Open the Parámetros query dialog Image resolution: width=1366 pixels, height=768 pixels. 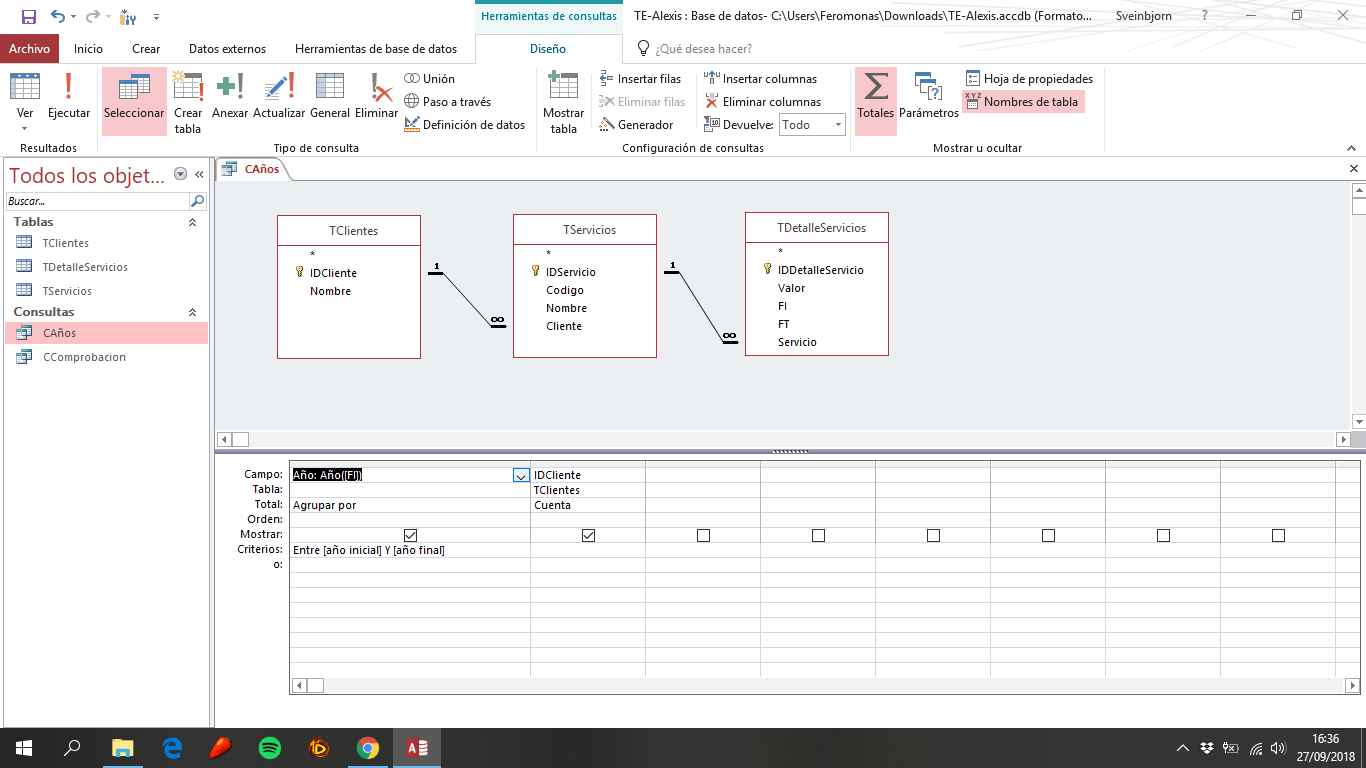point(928,98)
